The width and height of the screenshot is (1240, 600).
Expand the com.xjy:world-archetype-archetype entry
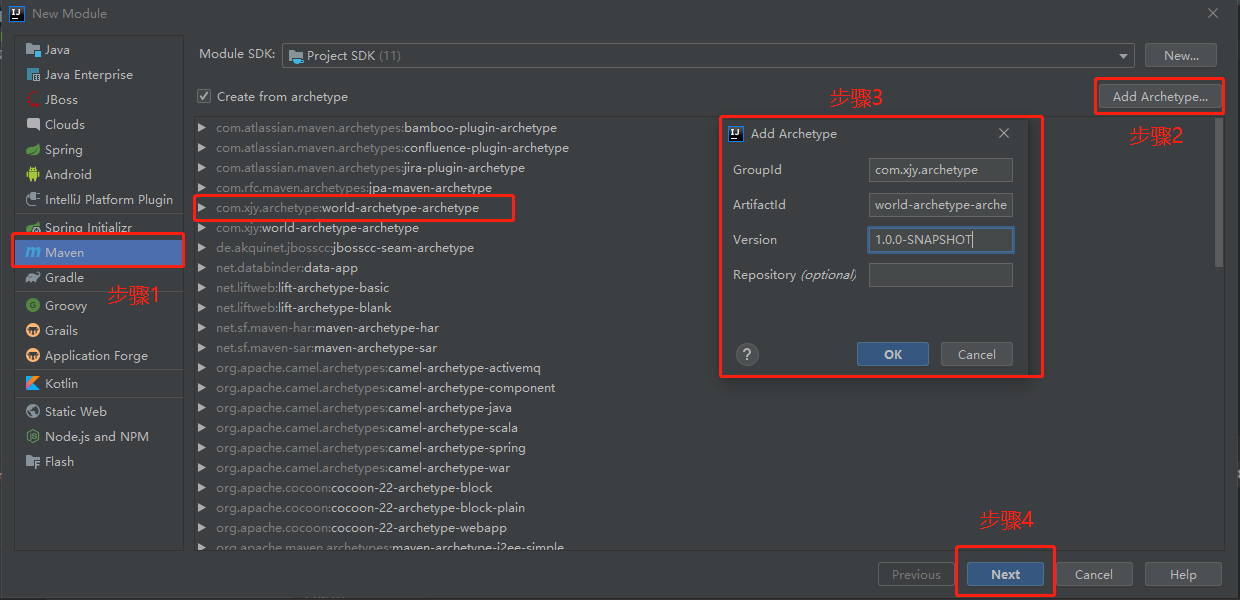(x=202, y=228)
